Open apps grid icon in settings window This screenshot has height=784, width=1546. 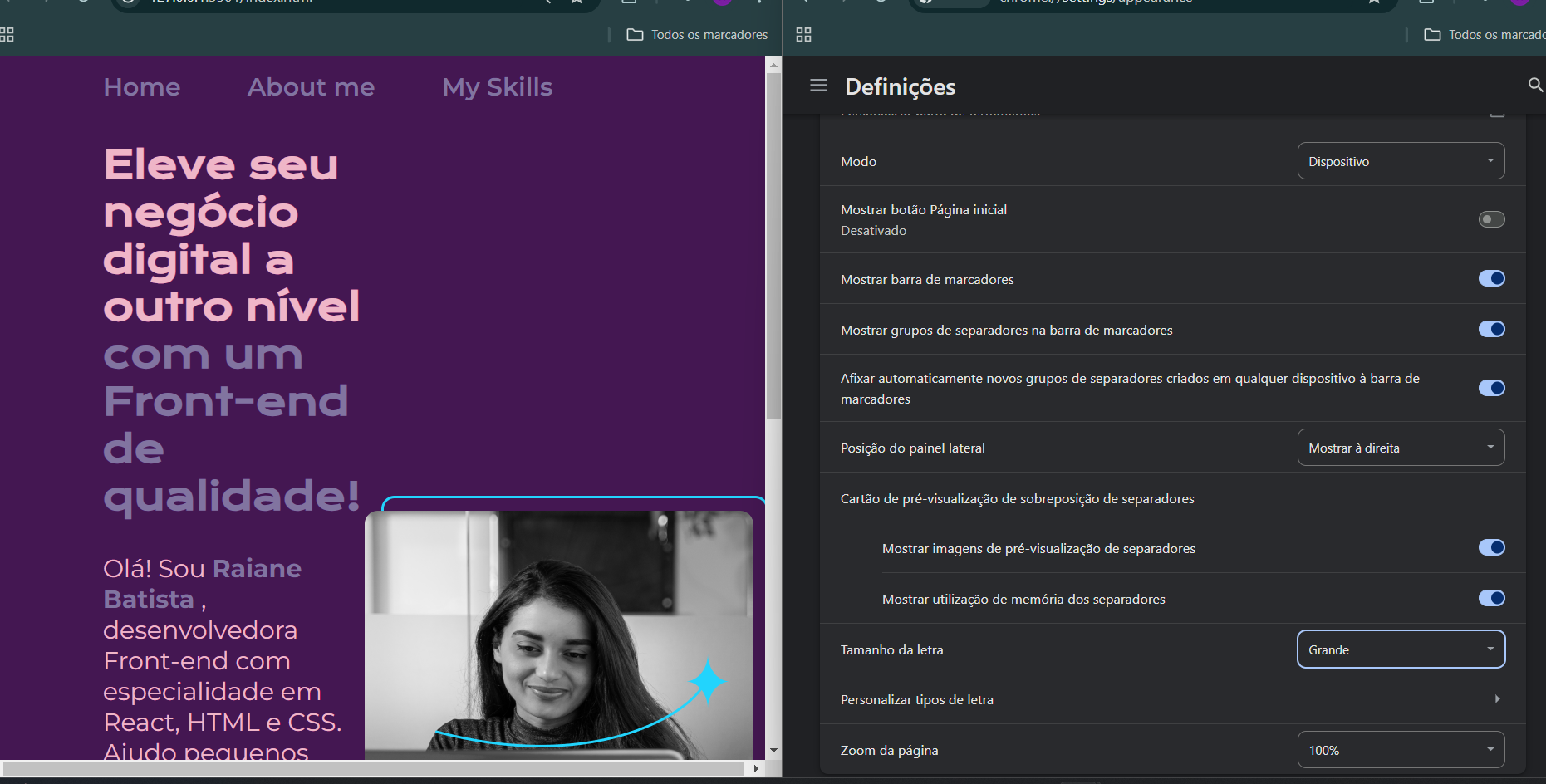(803, 35)
